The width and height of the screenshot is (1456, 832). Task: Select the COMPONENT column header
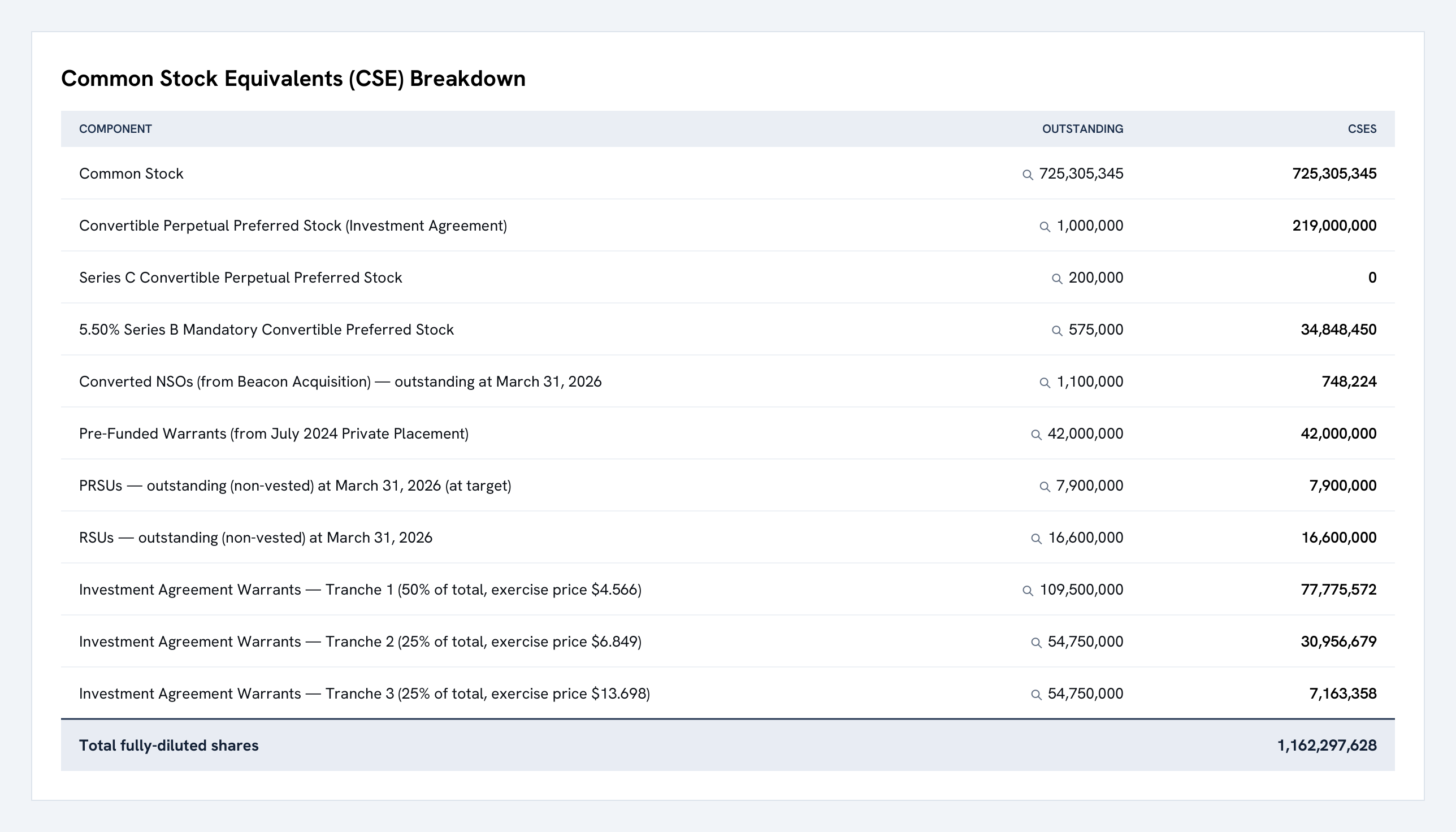coord(115,129)
